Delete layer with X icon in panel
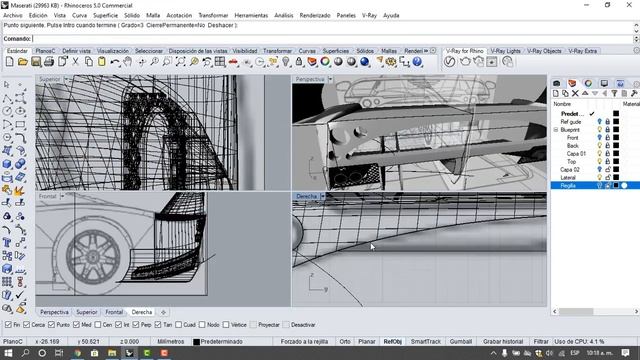The height and width of the screenshot is (360, 640). 575,93
